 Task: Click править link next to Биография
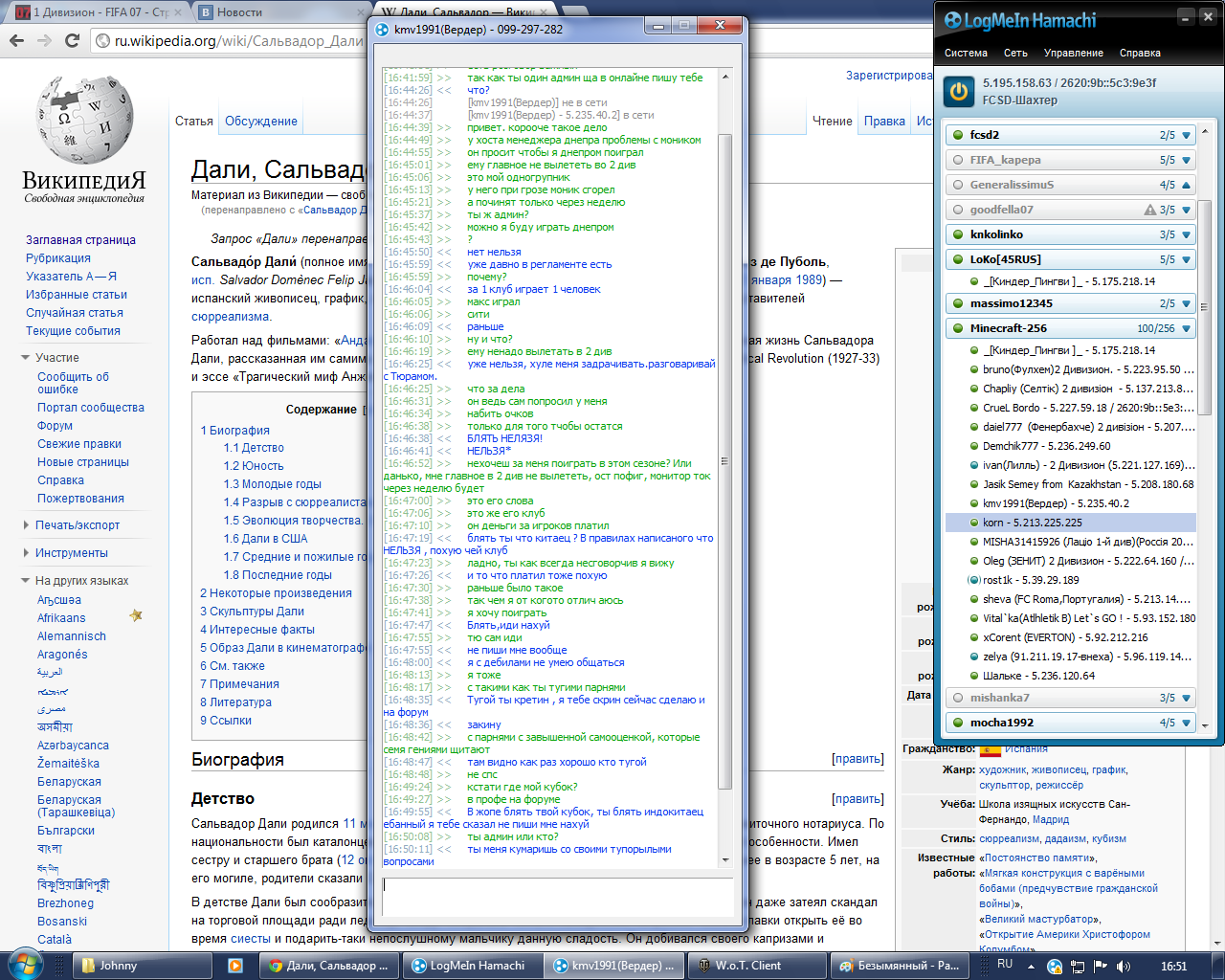tap(857, 759)
